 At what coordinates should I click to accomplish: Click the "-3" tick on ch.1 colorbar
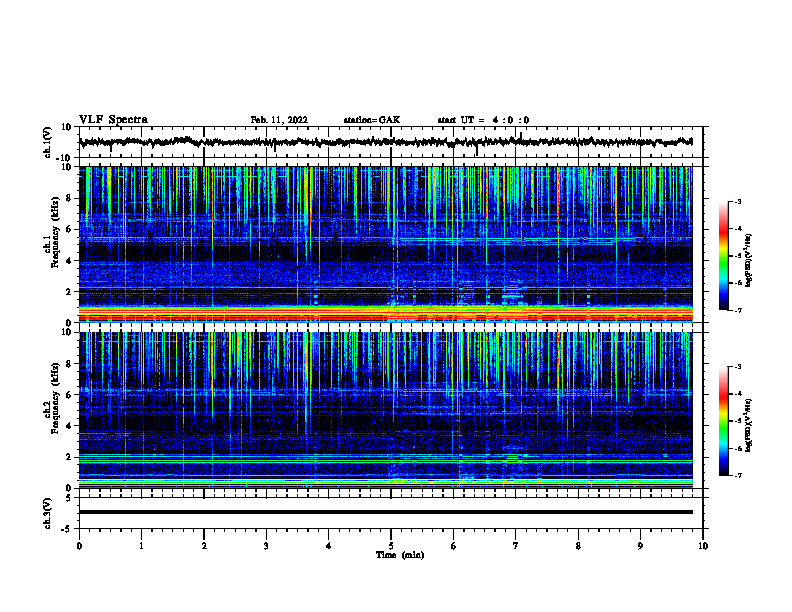pyautogui.click(x=738, y=201)
